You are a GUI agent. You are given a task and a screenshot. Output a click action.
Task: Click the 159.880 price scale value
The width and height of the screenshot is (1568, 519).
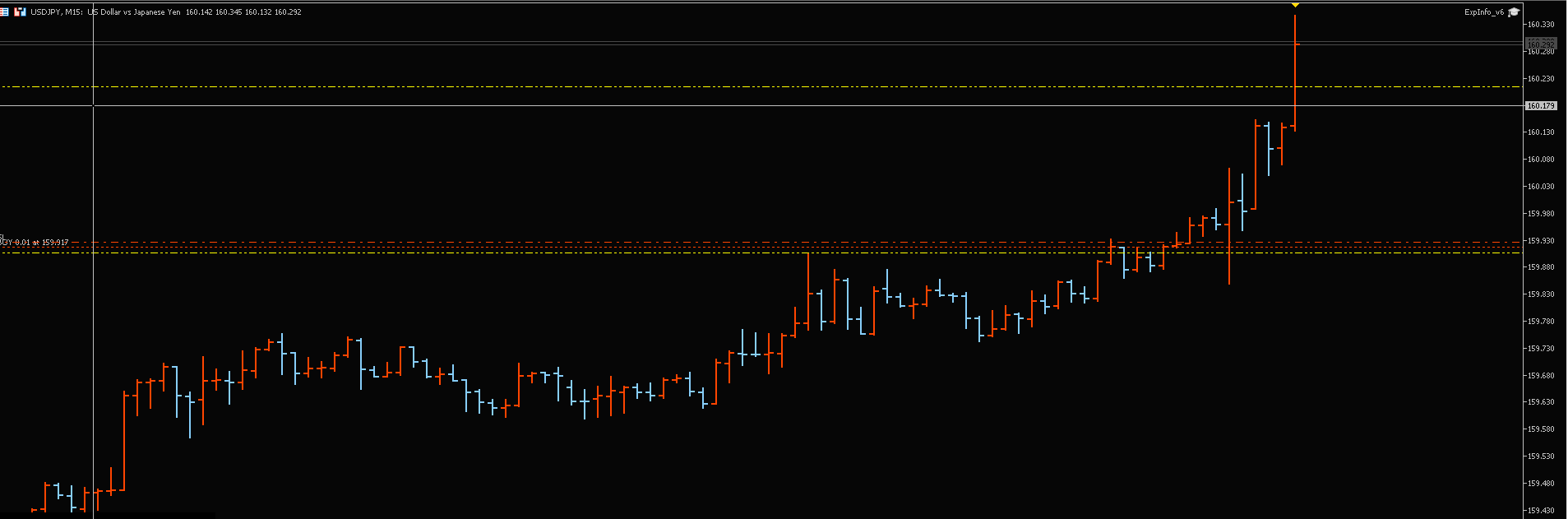1541,267
